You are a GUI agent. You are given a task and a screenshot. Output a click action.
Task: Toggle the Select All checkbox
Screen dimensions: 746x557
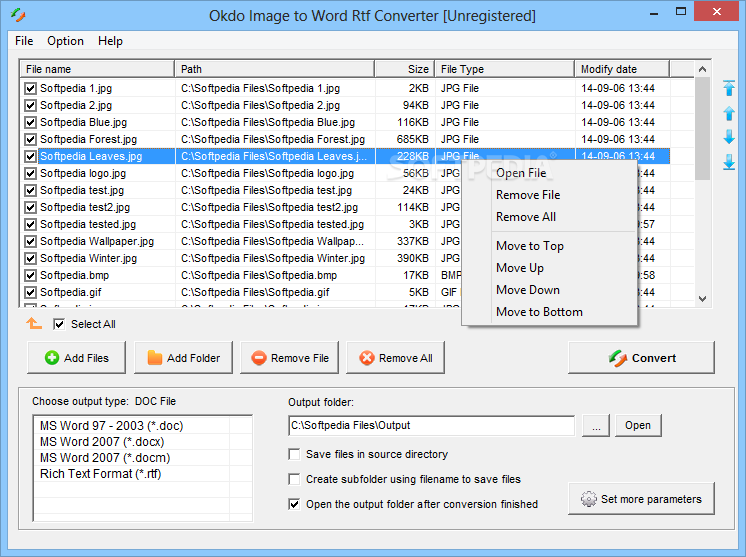point(59,324)
